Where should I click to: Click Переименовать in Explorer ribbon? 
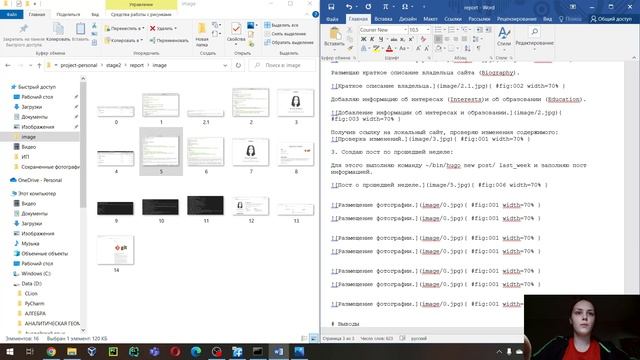169,40
